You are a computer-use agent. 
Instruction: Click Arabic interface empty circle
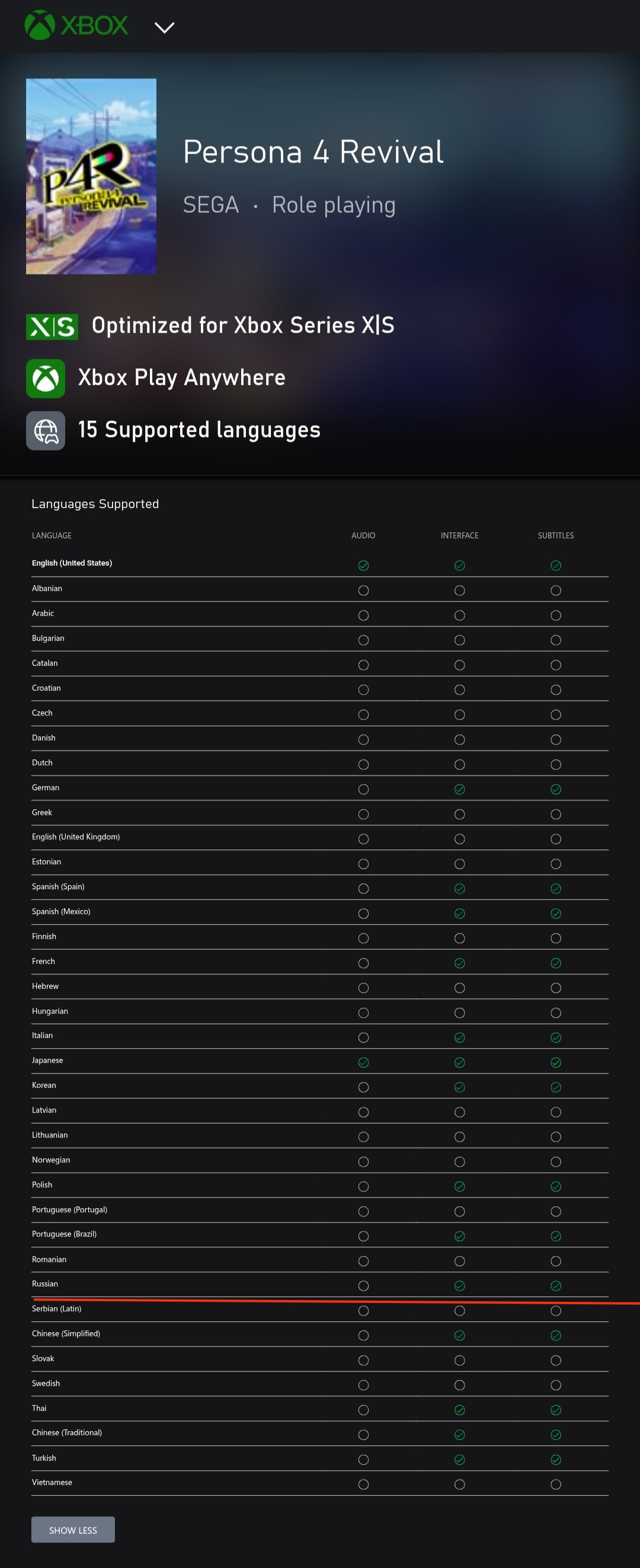click(x=459, y=615)
